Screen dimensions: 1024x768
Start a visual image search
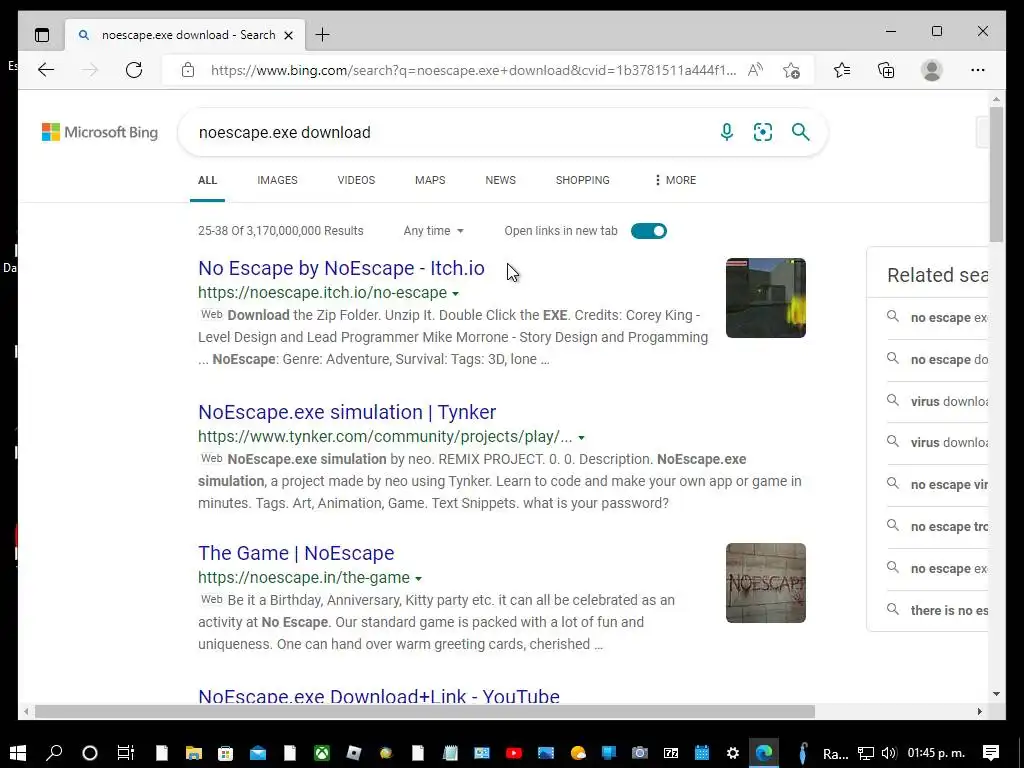click(763, 132)
